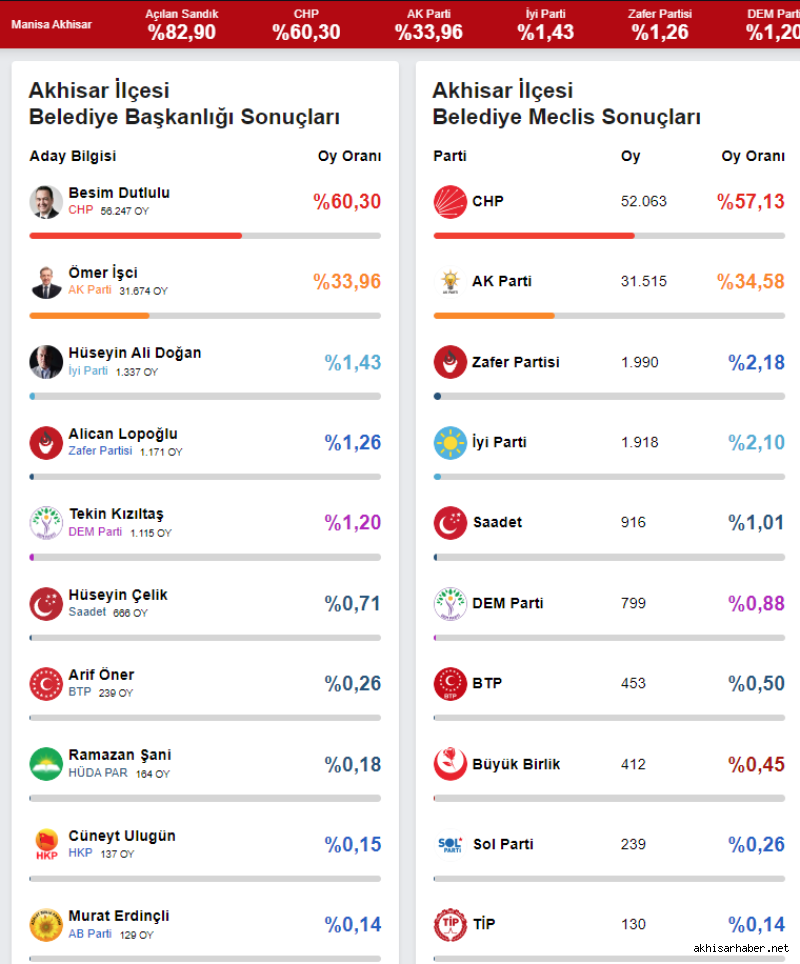Image resolution: width=800 pixels, height=964 pixels.
Task: Click the TİP party logo
Action: click(x=450, y=925)
